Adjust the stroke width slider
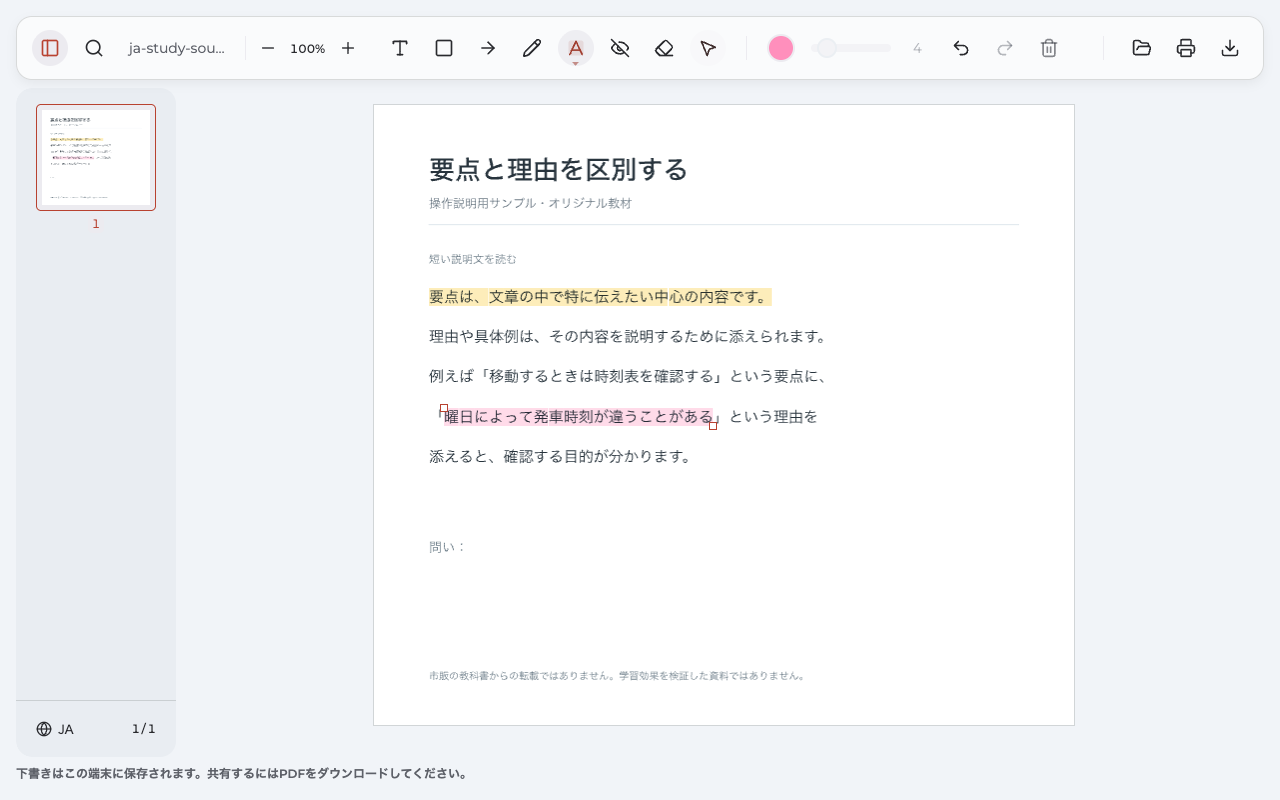 pos(851,48)
